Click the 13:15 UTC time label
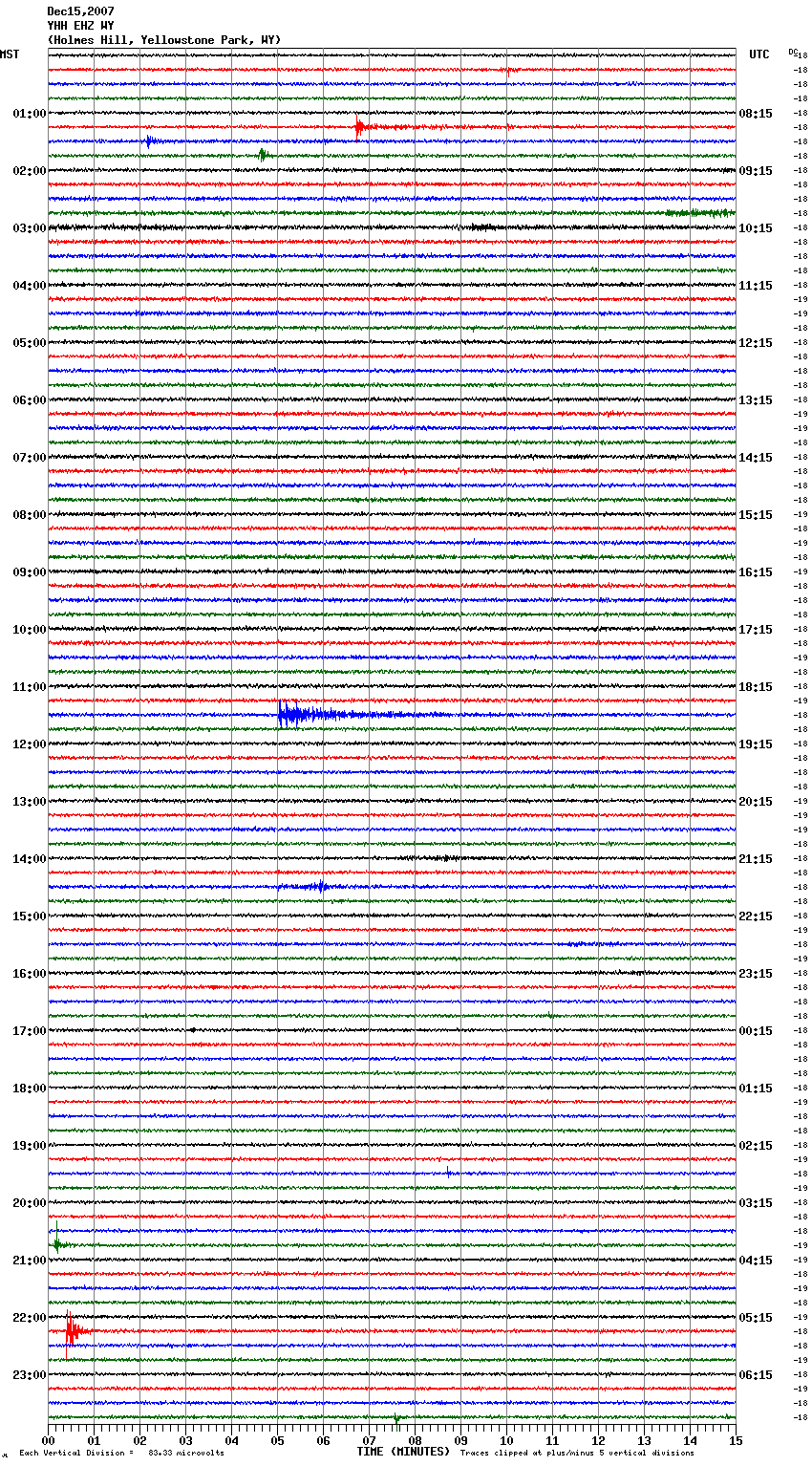The height and width of the screenshot is (1466, 812). pyautogui.click(x=756, y=400)
